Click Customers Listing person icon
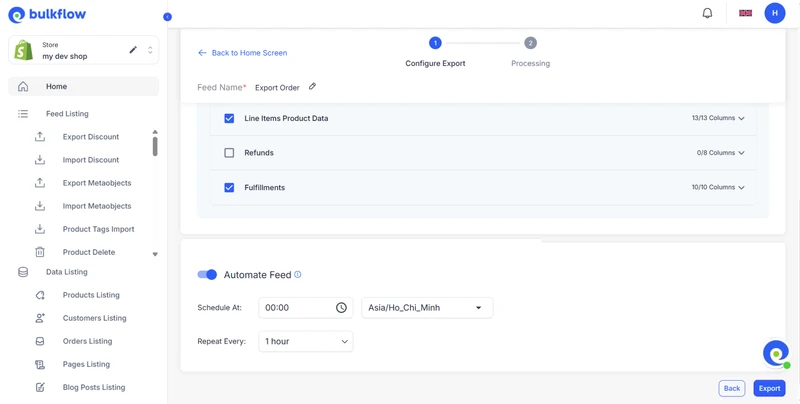 point(40,318)
